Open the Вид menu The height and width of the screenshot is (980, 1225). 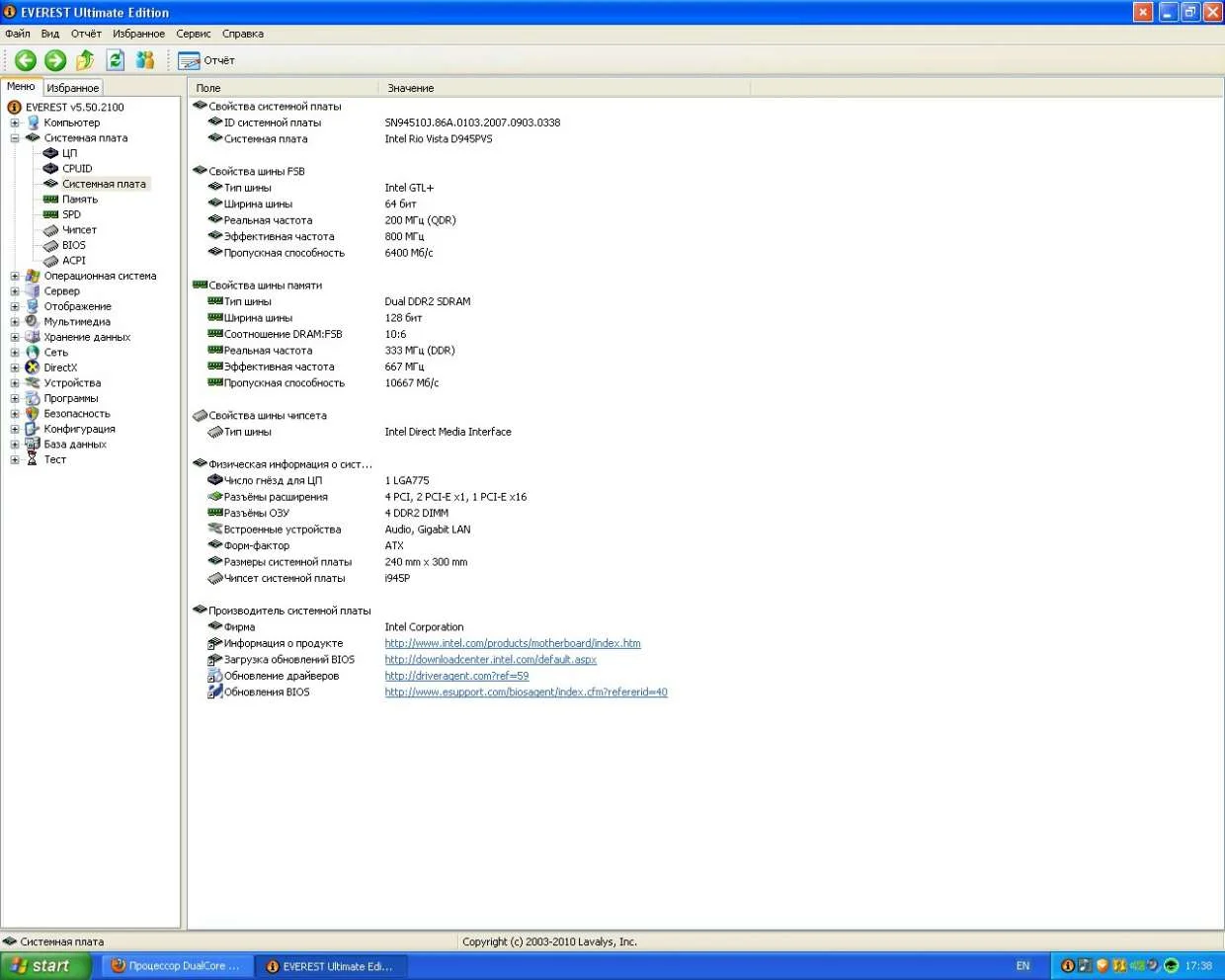coord(50,34)
